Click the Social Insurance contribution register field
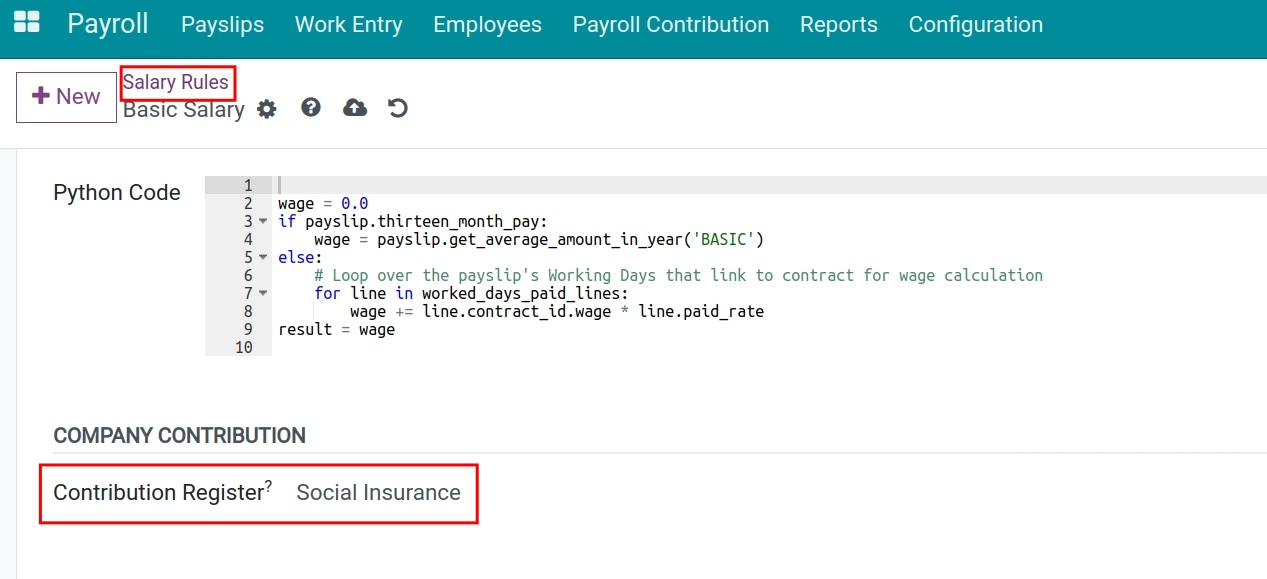The image size is (1267, 579). (x=378, y=492)
